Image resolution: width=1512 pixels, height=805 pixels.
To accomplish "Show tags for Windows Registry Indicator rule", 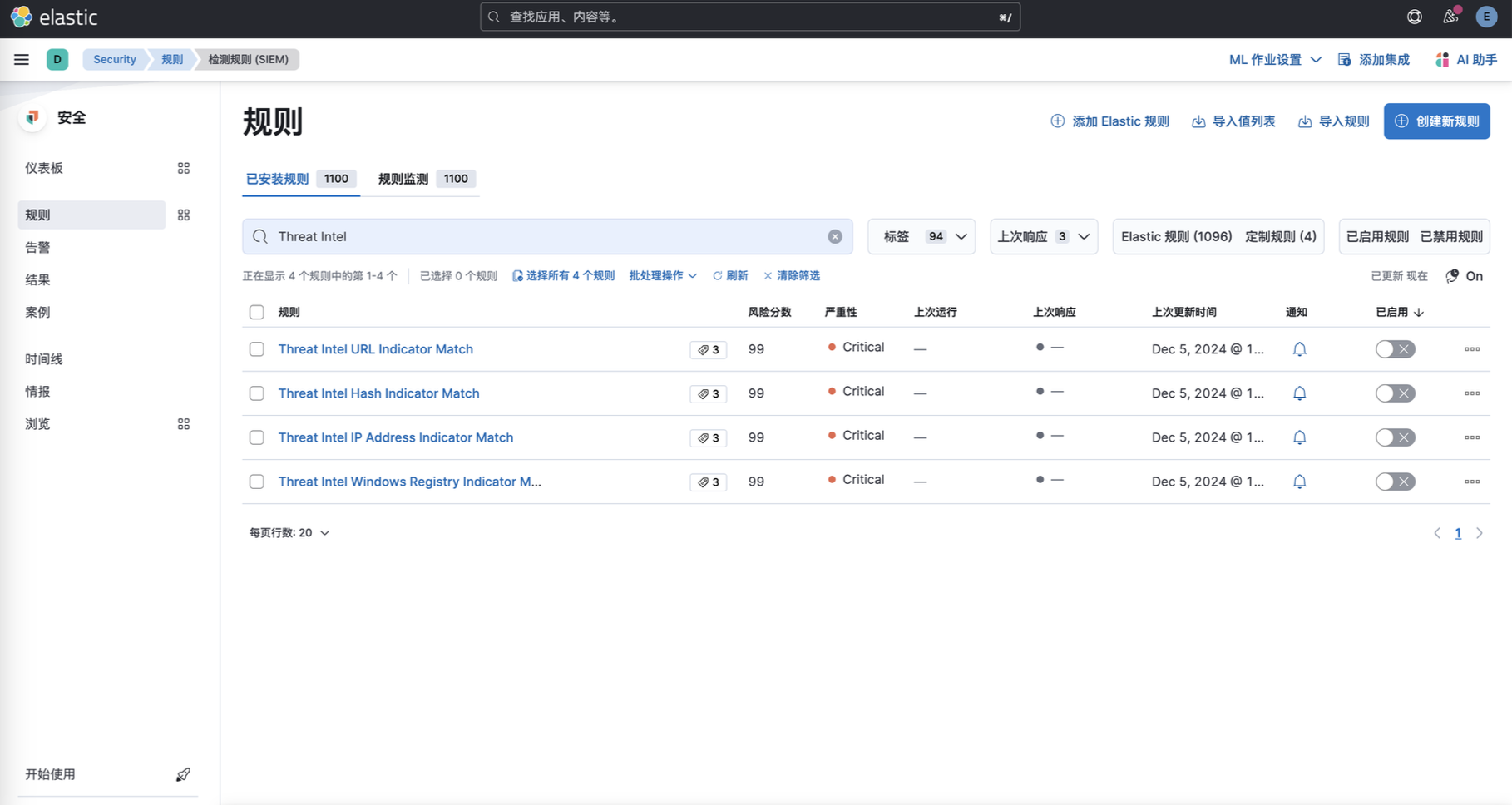I will [709, 482].
